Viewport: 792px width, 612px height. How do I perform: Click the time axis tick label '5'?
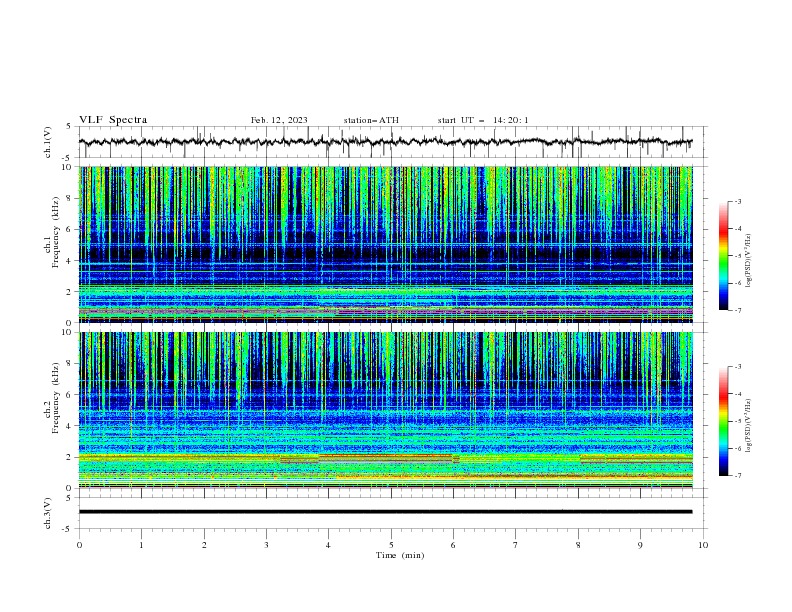(391, 545)
